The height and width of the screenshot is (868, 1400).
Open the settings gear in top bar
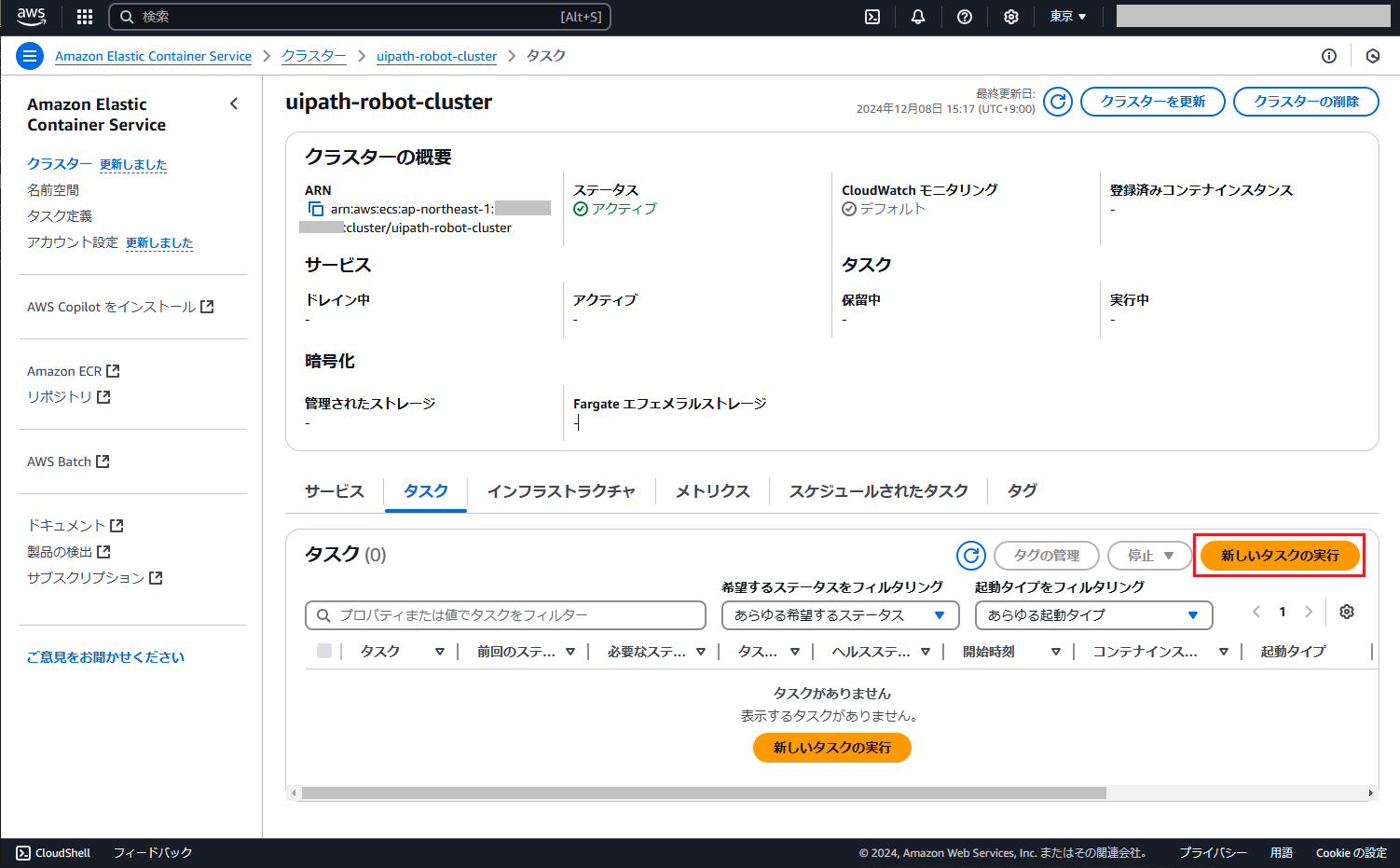[x=1011, y=17]
